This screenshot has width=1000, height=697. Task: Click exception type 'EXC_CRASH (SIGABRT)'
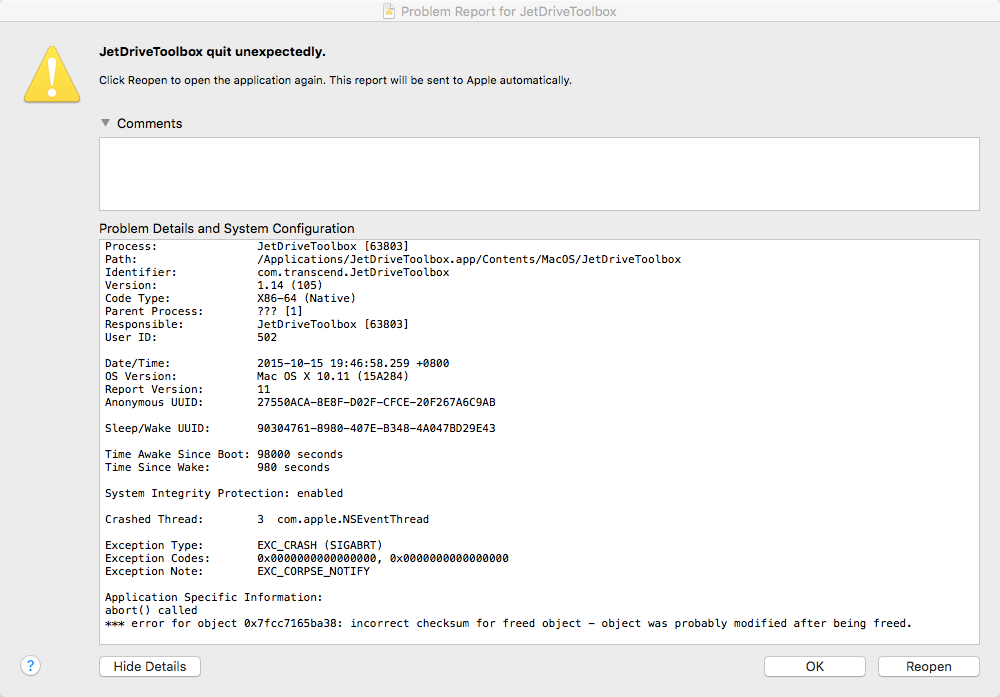tap(320, 545)
